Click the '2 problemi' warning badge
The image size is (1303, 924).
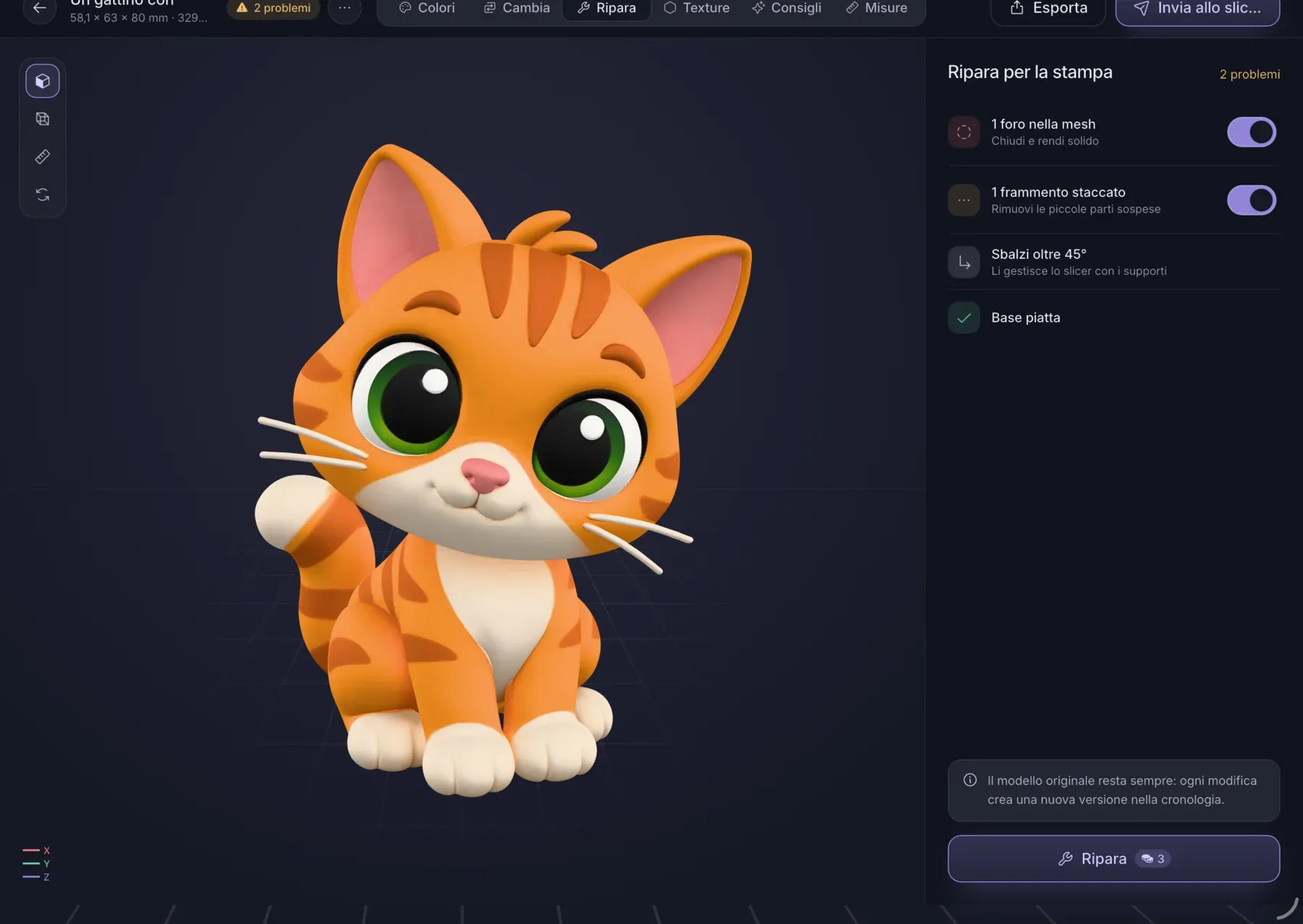pyautogui.click(x=274, y=8)
